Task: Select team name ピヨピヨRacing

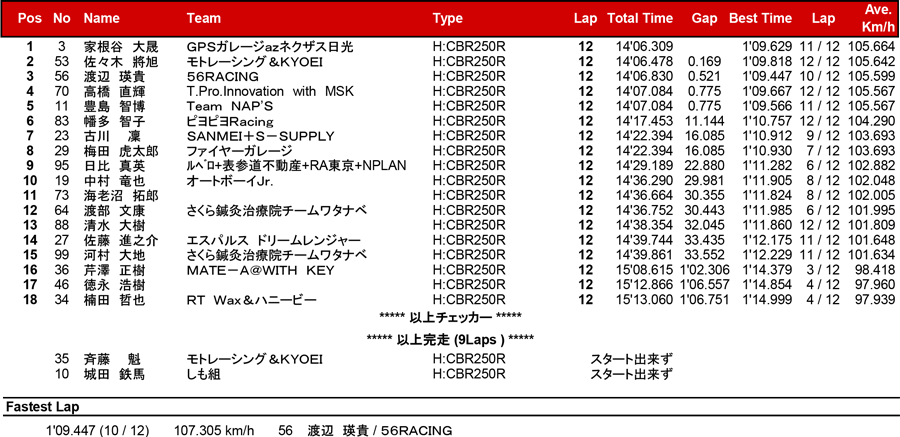Action: [x=230, y=121]
